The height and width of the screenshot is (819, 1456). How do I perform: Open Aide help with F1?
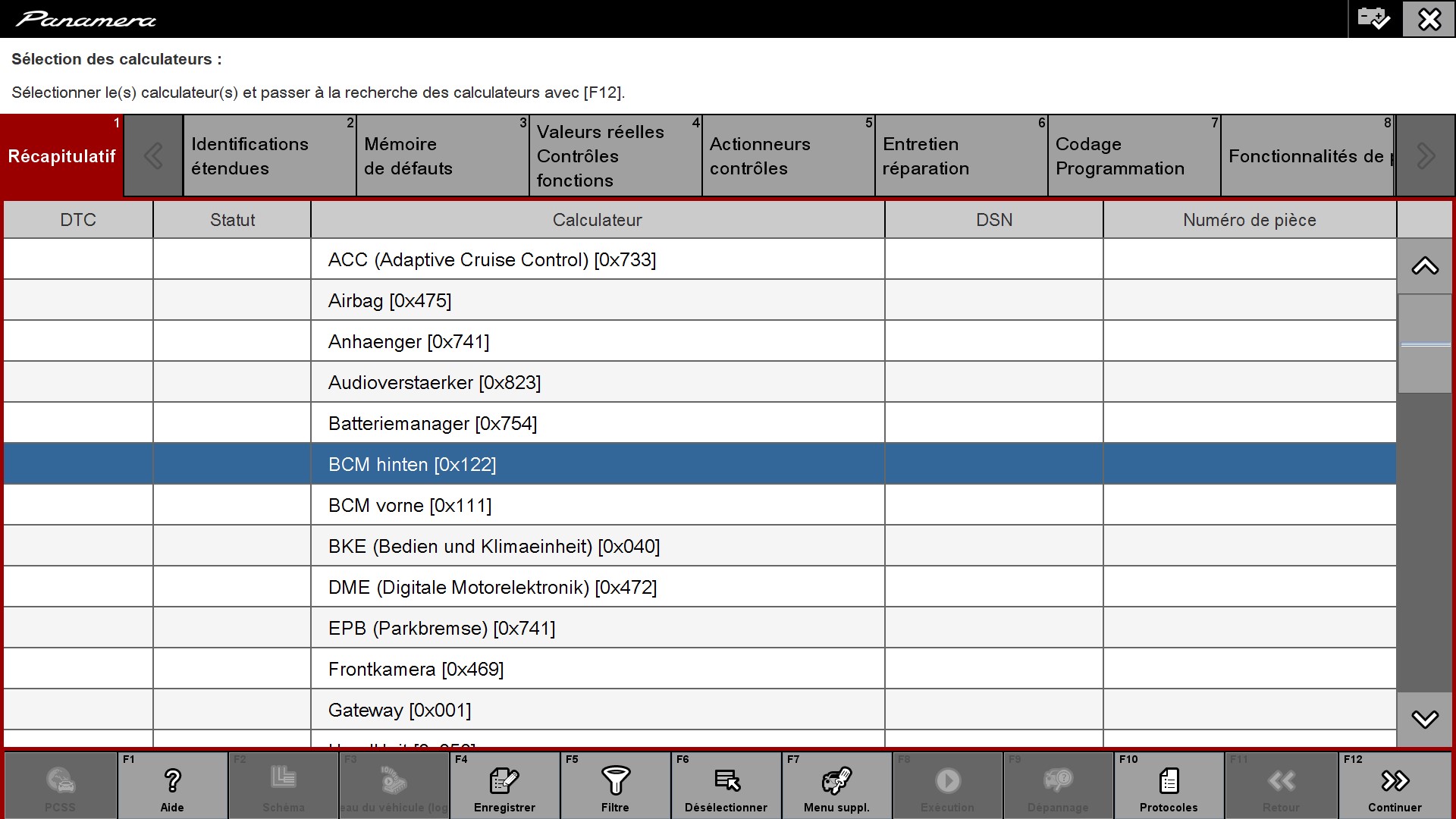tap(172, 785)
